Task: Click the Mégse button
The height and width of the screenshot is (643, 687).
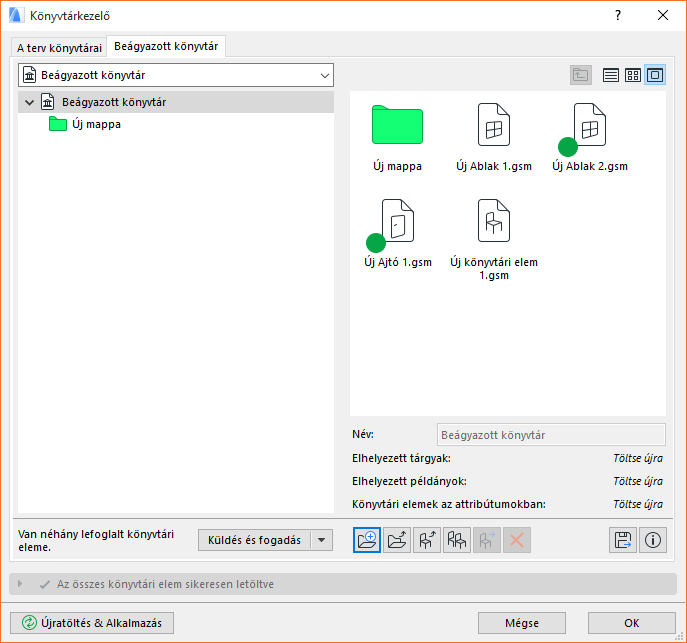Action: coord(522,623)
